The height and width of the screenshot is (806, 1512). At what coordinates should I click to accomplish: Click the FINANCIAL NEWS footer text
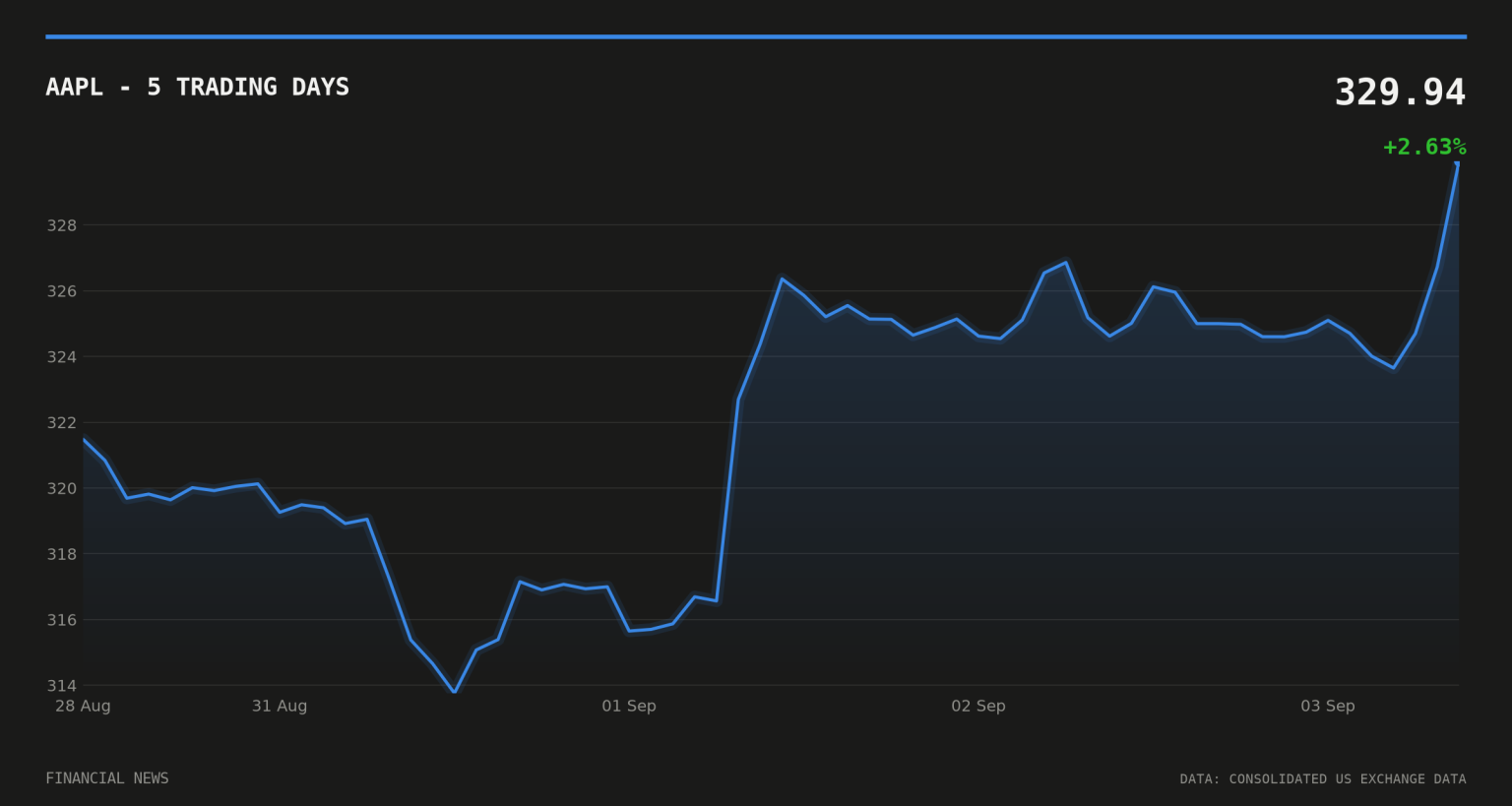pos(107,778)
